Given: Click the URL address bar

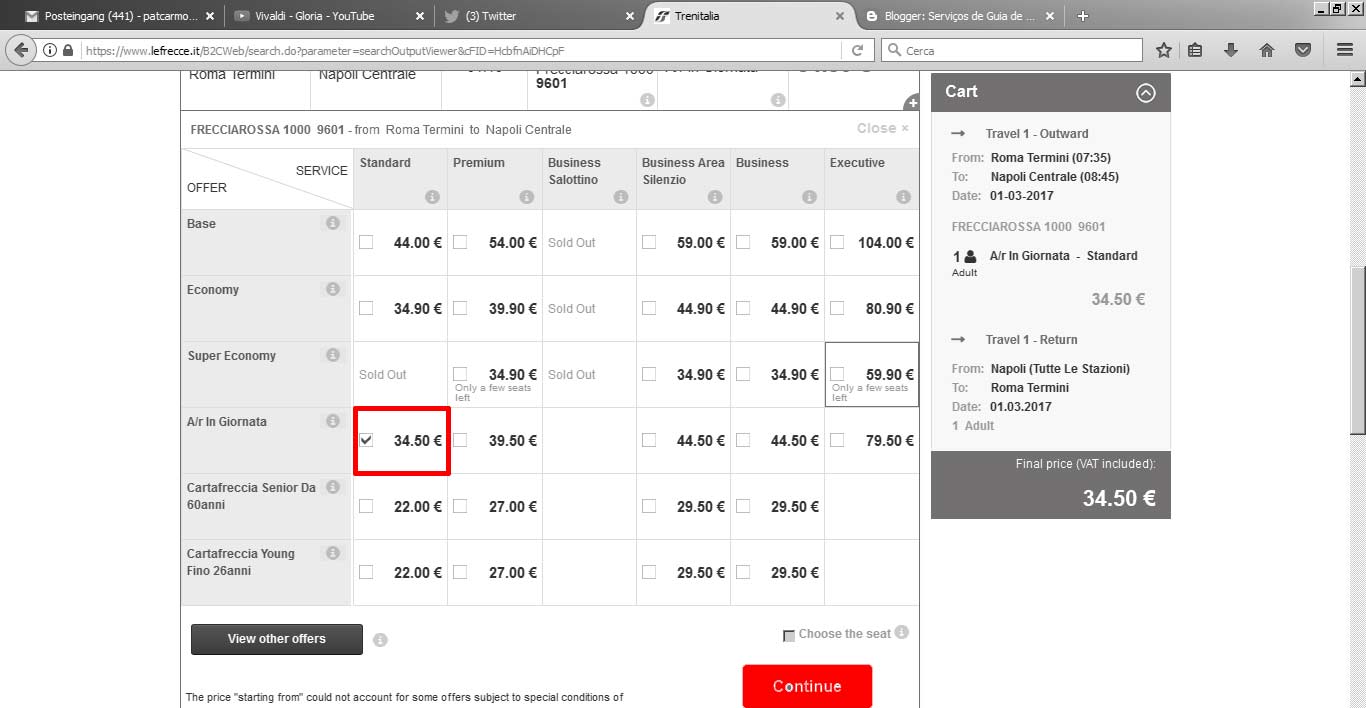Looking at the screenshot, I should click(x=455, y=50).
